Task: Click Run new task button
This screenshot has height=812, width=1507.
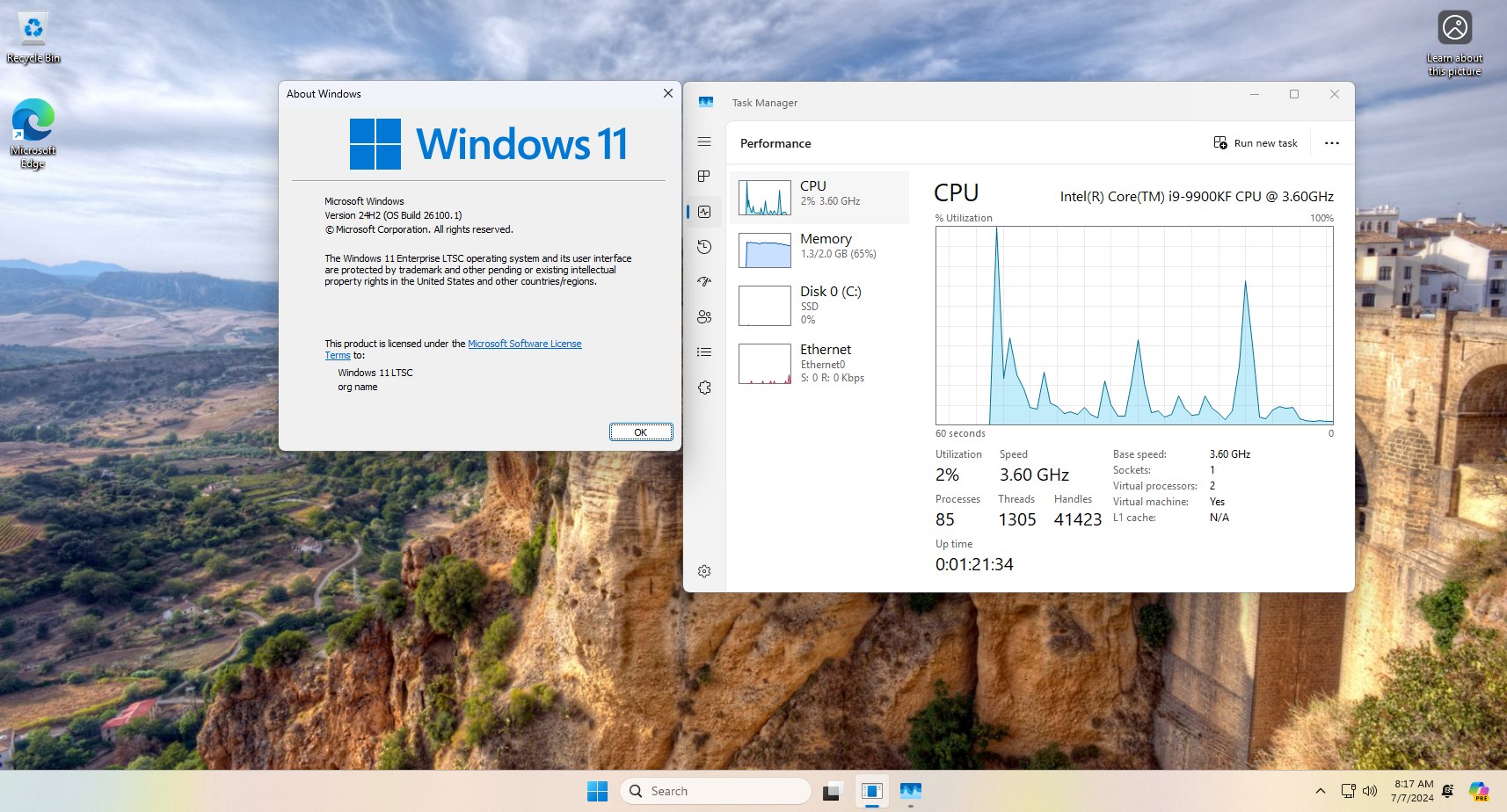Action: (x=1256, y=143)
